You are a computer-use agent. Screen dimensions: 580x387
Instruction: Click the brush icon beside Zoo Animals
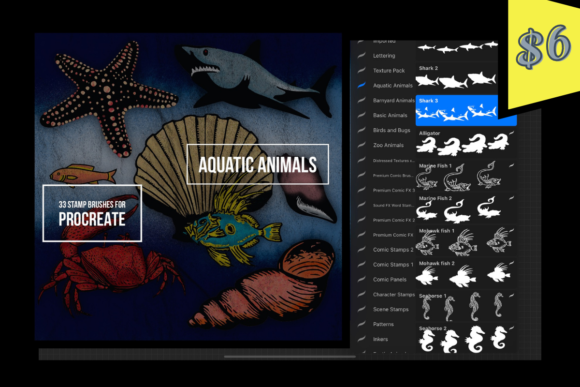click(361, 145)
